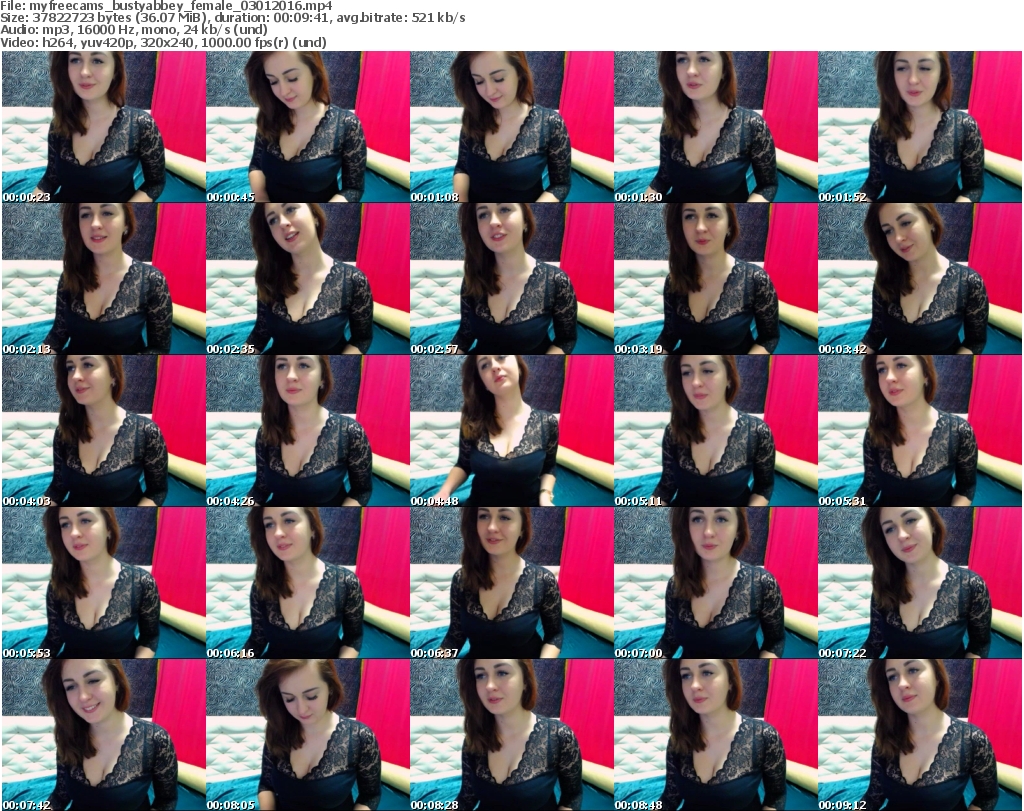This screenshot has height=811, width=1024.
Task: Click the thumbnail stamped 00:00:23
Action: 104,127
